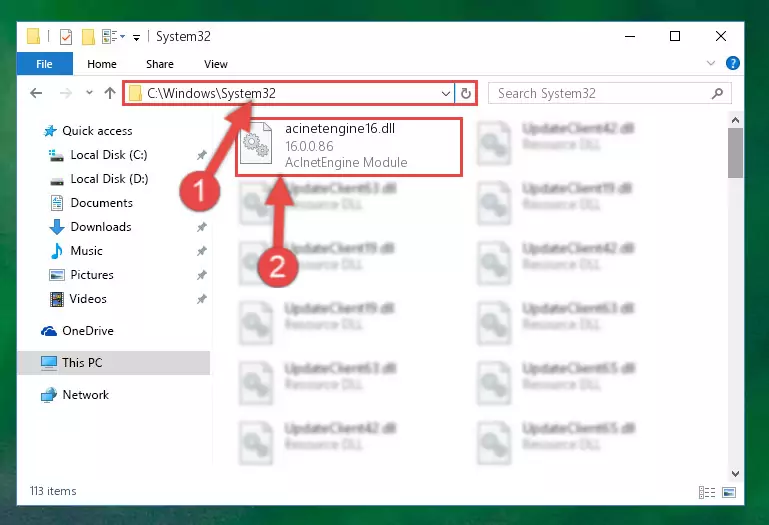
Task: Select the acinetengine16.dll file
Action: pos(349,147)
